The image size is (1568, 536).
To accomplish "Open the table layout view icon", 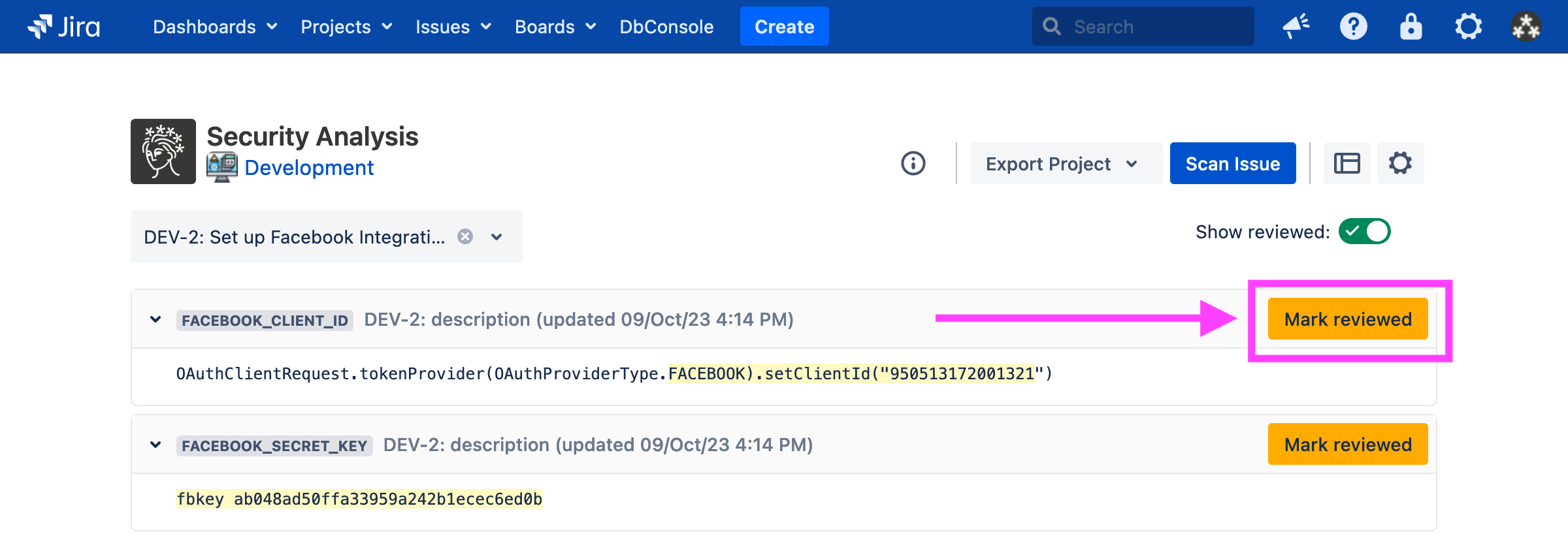I will pyautogui.click(x=1347, y=163).
